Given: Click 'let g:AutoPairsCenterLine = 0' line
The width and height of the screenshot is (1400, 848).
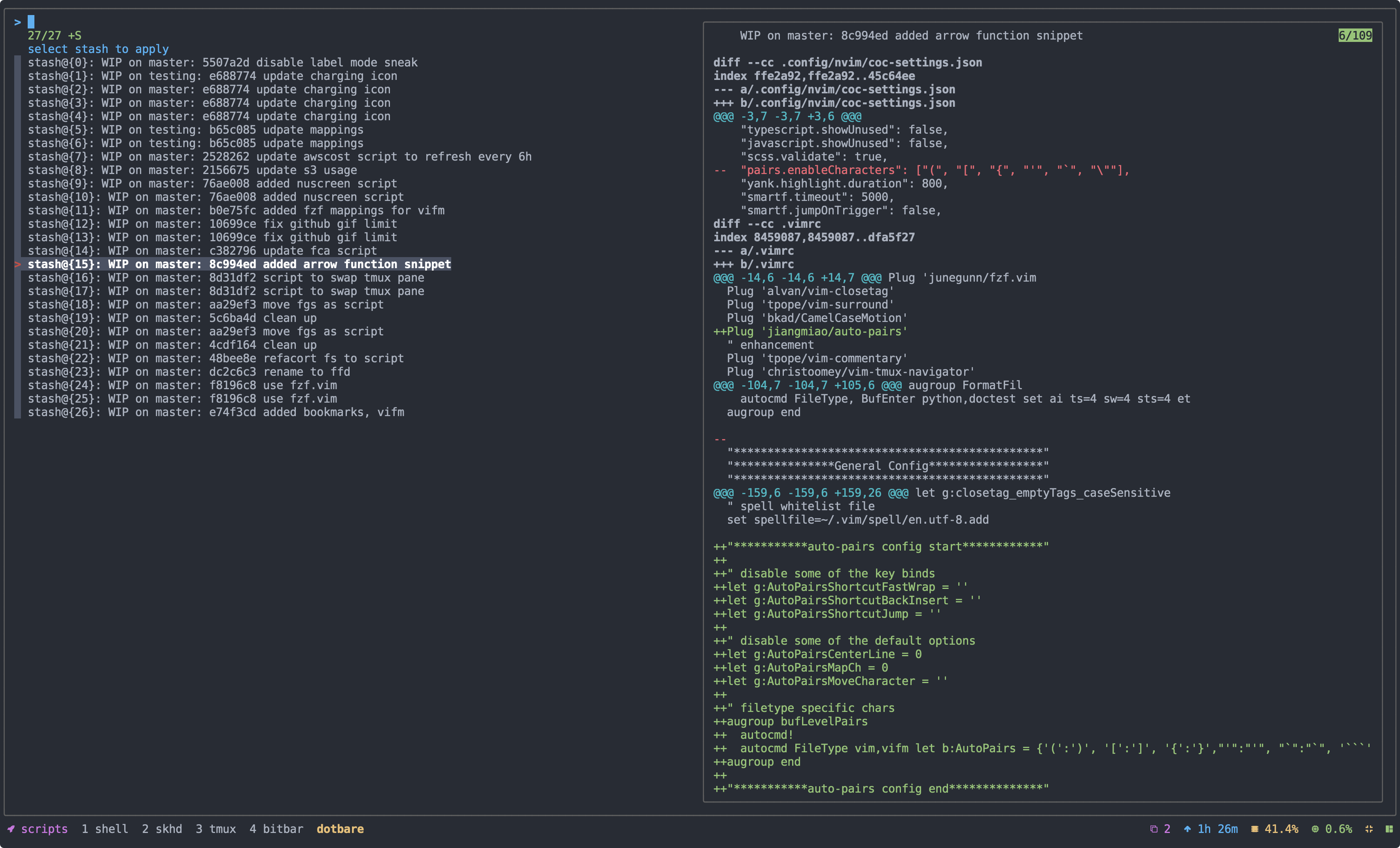Looking at the screenshot, I should tap(817, 654).
